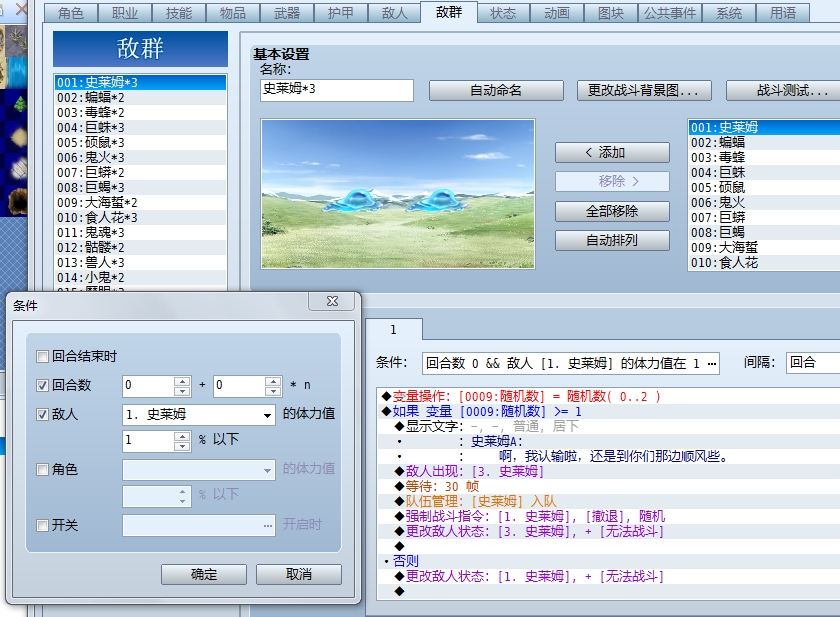Select the 敌人出现: [3. 史莱姆] command
Viewport: 840px width, 617px height.
point(609,472)
